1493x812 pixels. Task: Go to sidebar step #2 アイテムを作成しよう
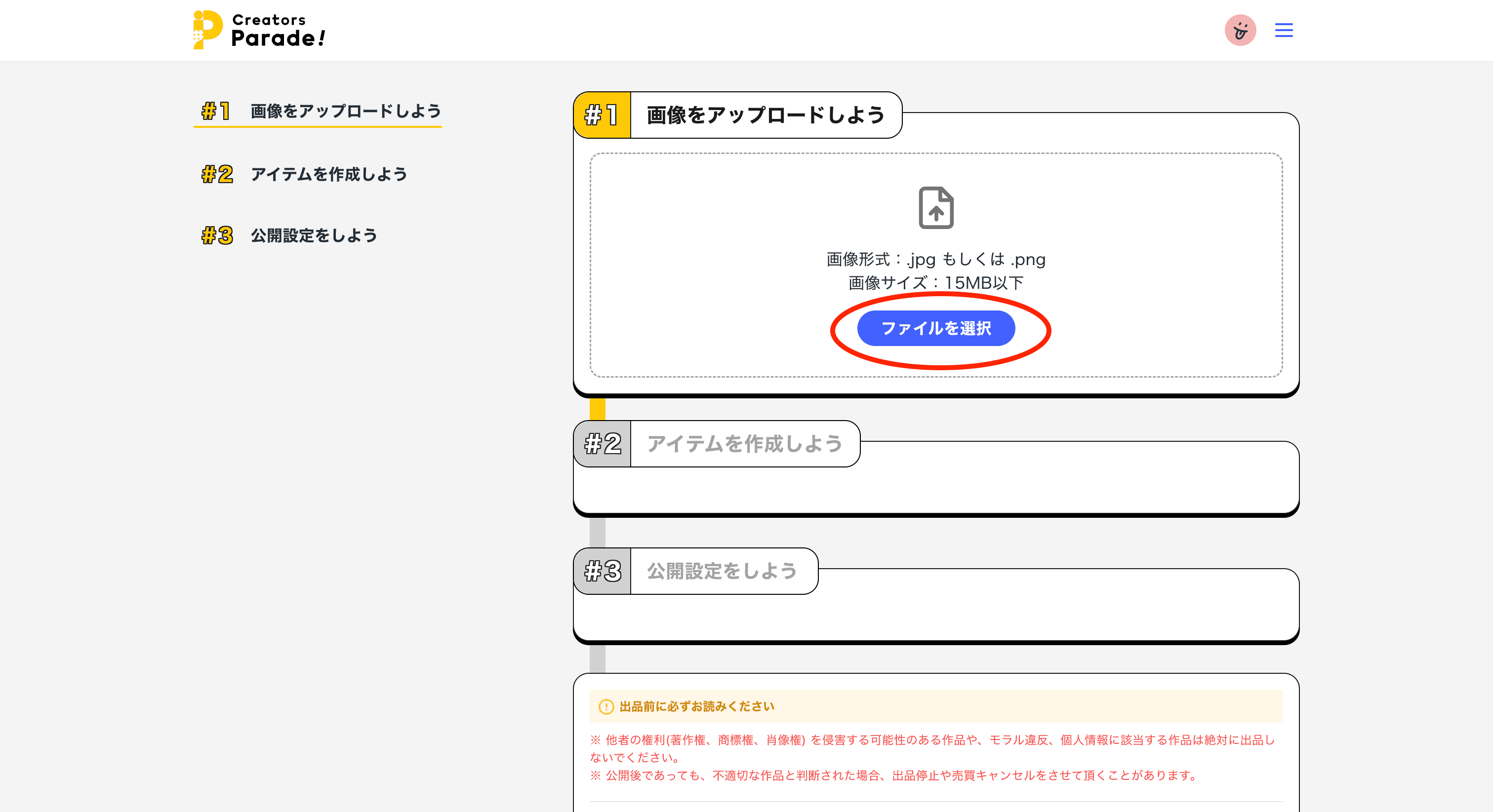(x=304, y=174)
